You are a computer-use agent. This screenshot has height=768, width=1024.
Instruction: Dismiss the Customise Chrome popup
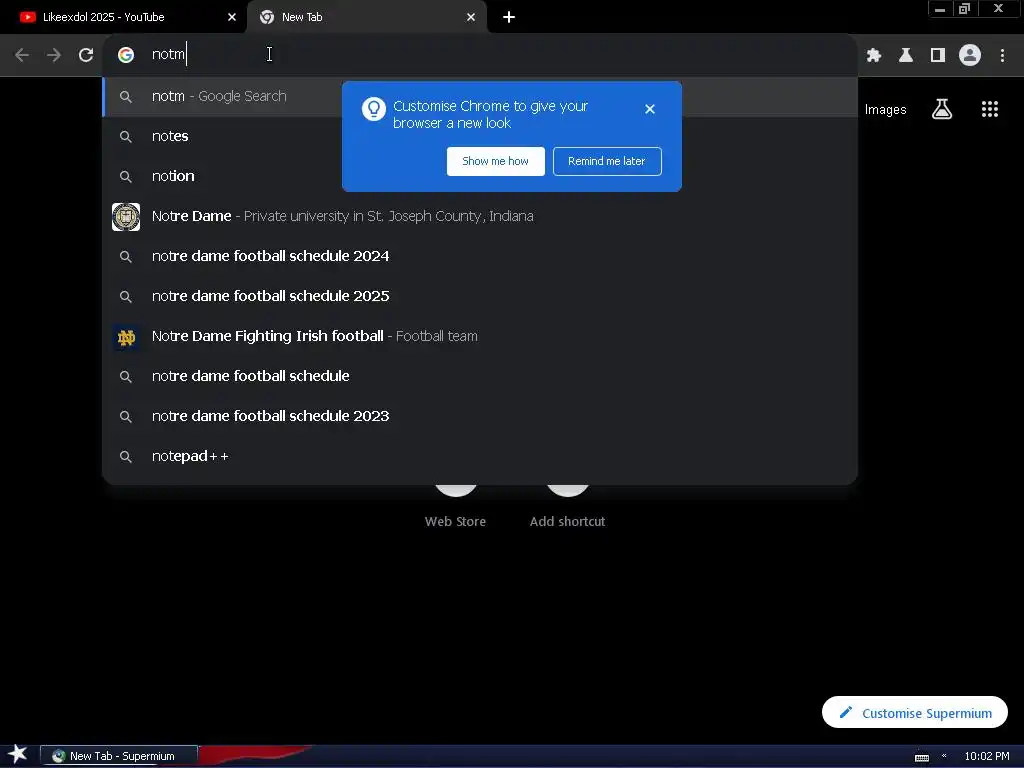(x=649, y=109)
